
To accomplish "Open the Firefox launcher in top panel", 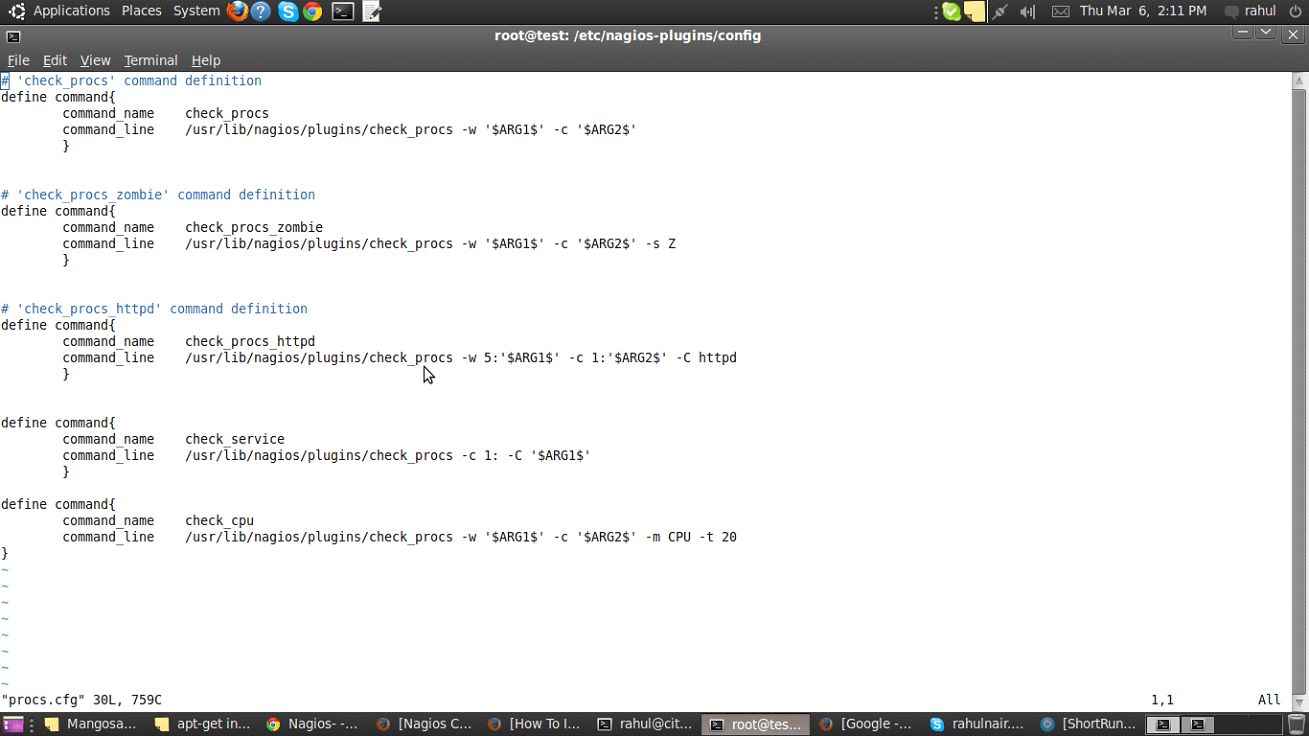I will point(237,11).
